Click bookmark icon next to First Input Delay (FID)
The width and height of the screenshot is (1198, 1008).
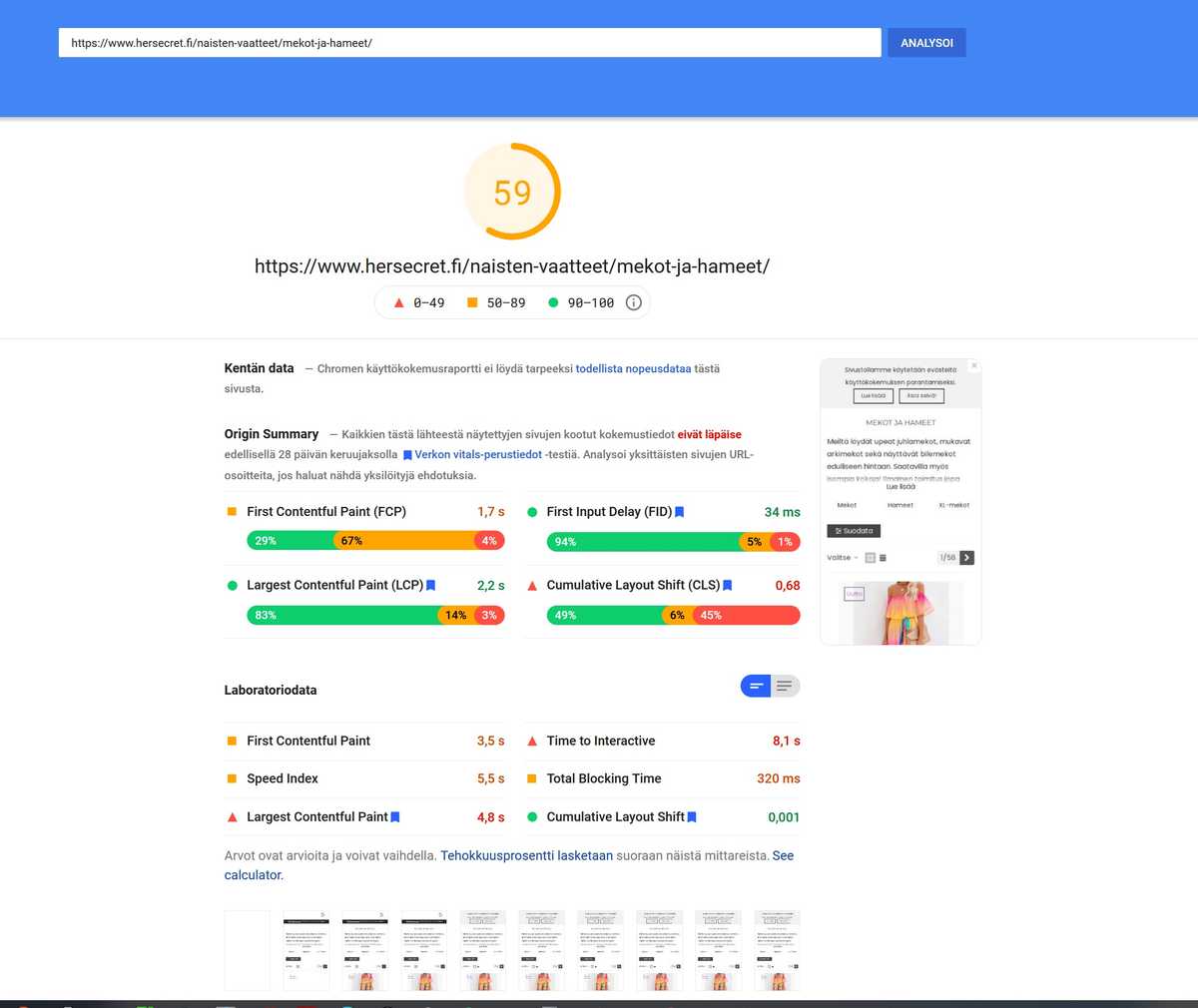(680, 512)
